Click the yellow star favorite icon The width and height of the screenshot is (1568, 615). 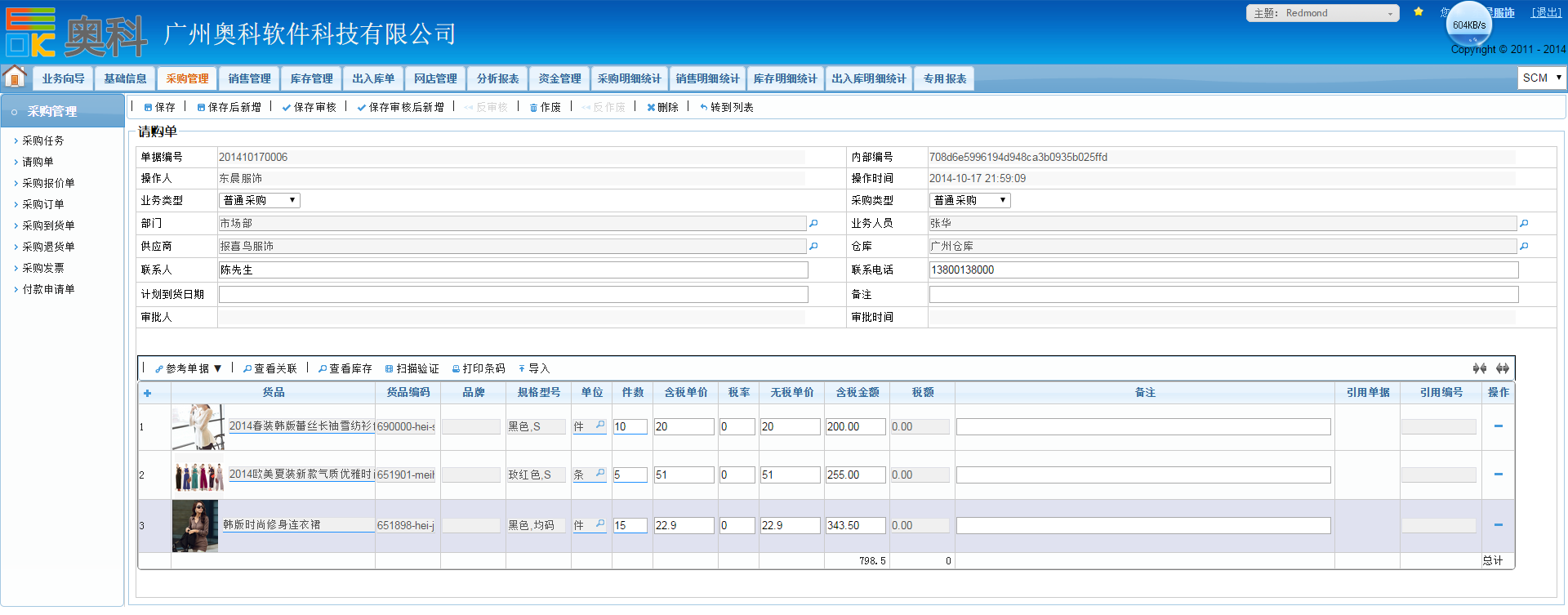coord(1419,12)
